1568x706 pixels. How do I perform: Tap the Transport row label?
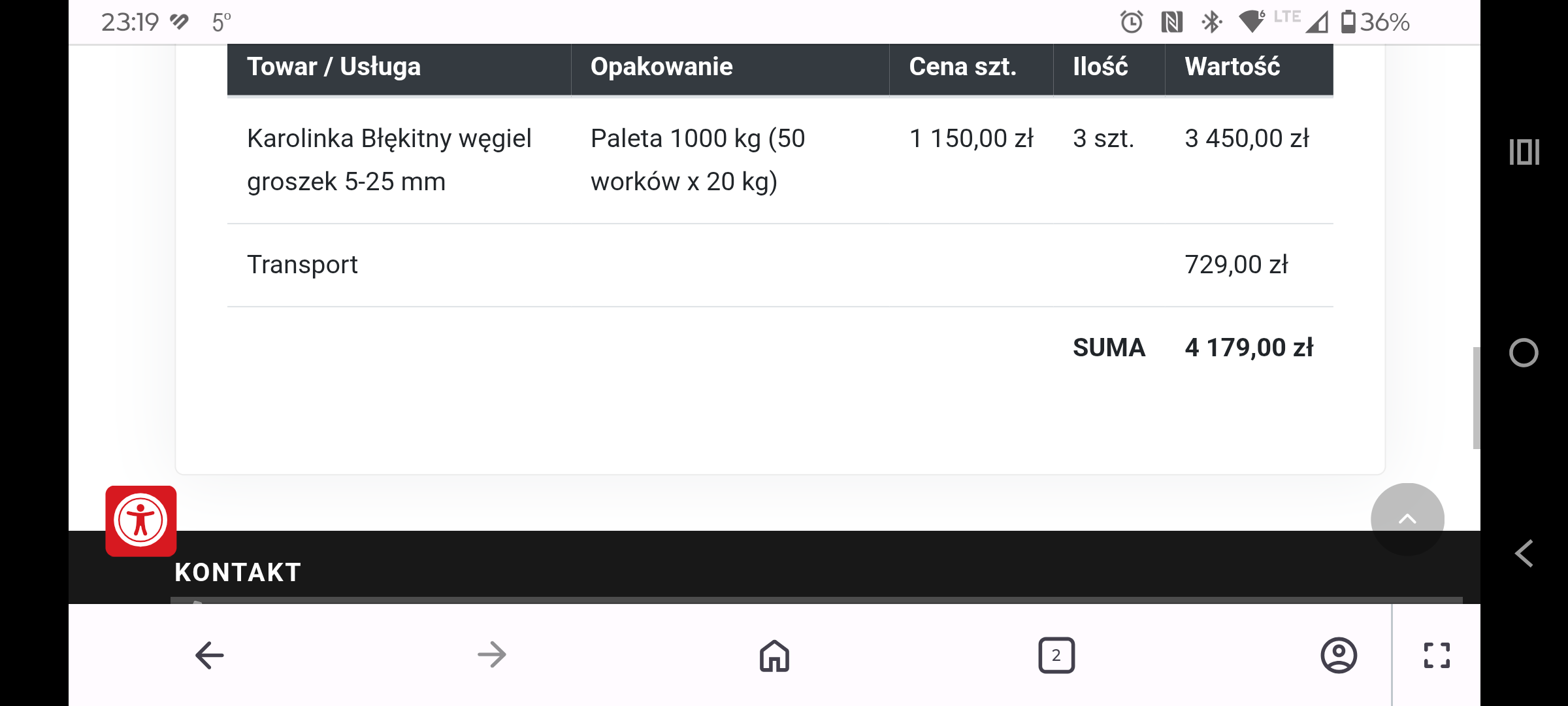pos(302,265)
